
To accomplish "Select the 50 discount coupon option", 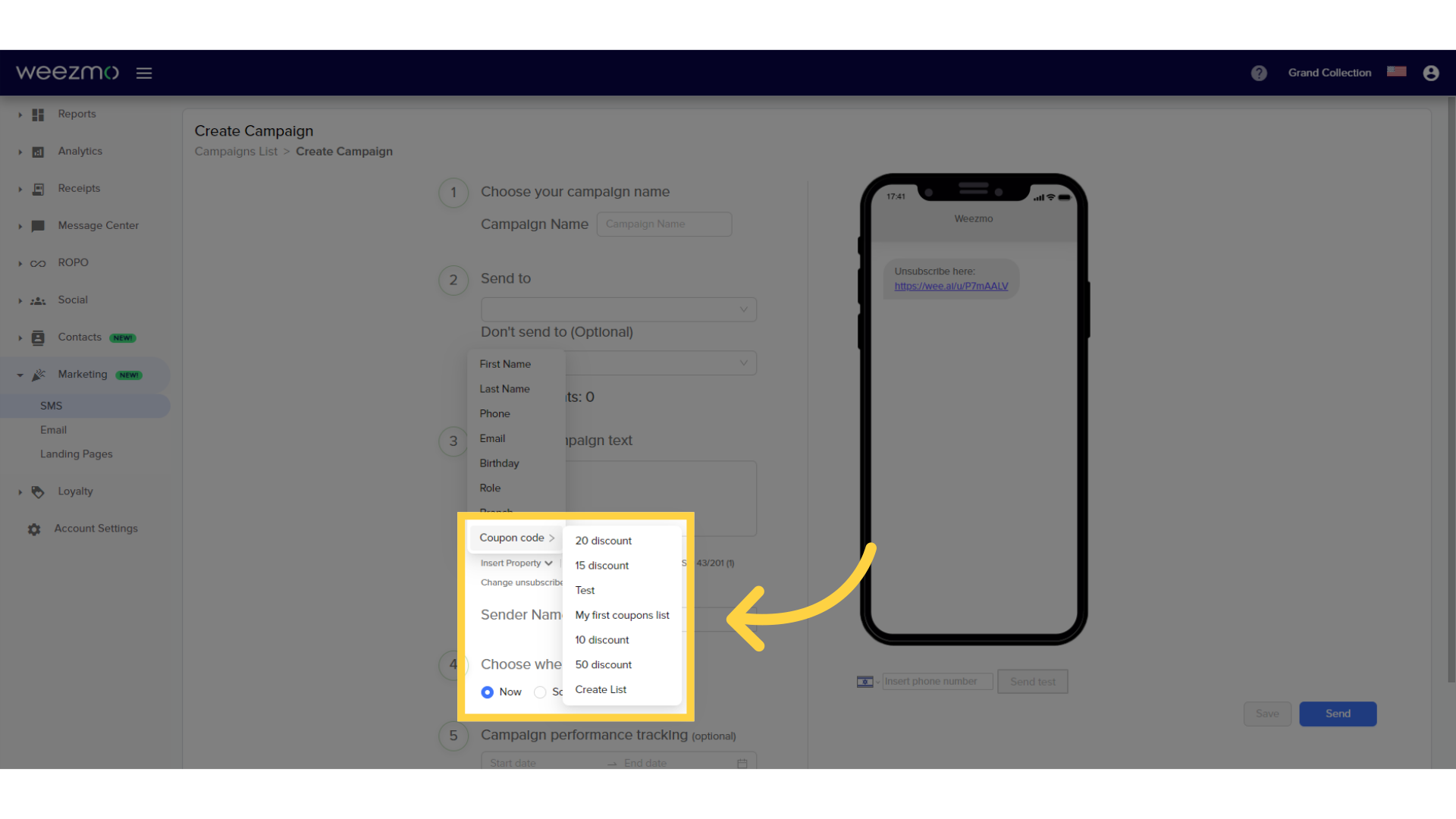I will (603, 664).
